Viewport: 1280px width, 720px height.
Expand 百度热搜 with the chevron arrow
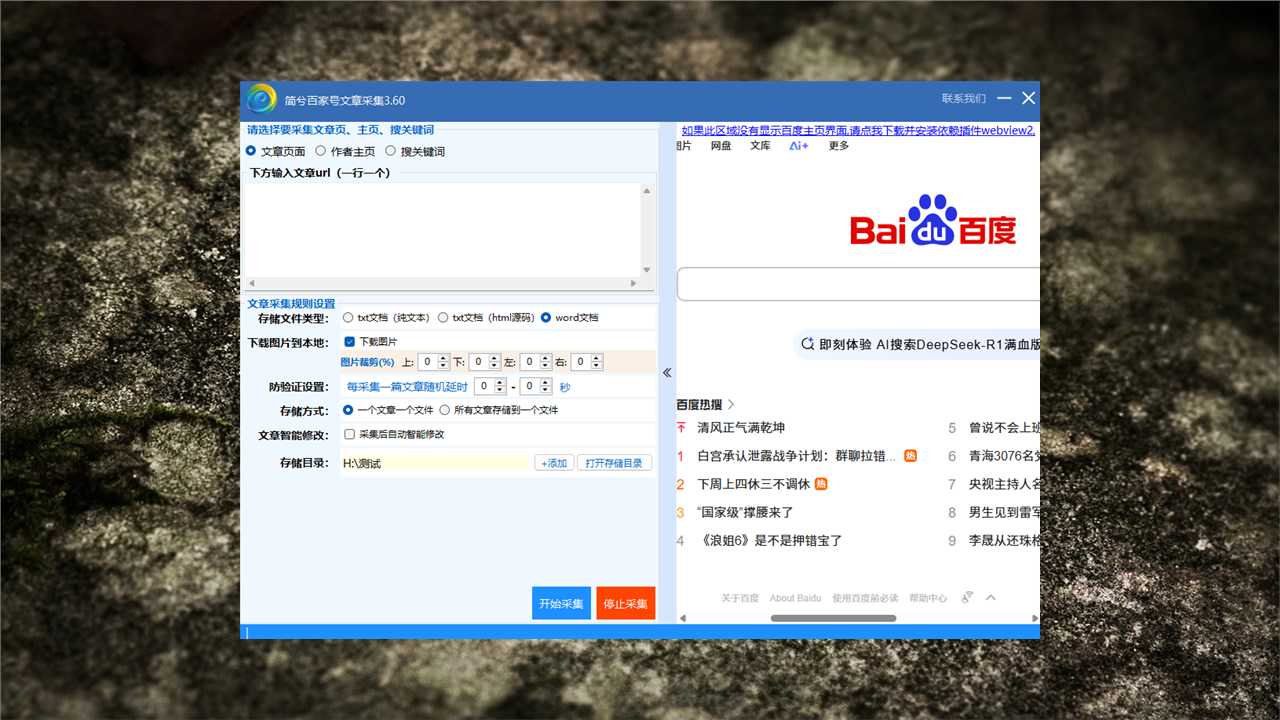[x=731, y=405]
